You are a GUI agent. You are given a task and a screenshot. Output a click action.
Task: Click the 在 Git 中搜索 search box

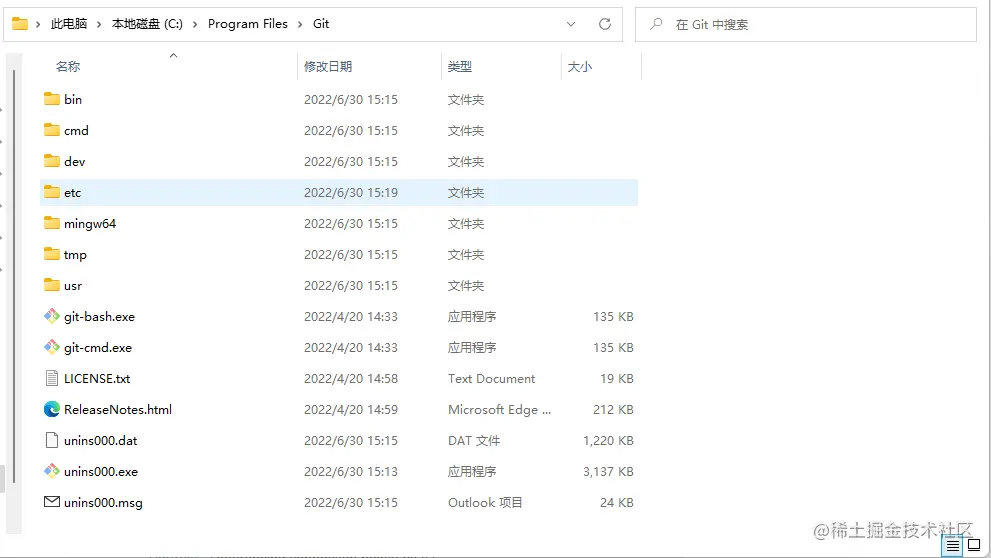[x=806, y=24]
